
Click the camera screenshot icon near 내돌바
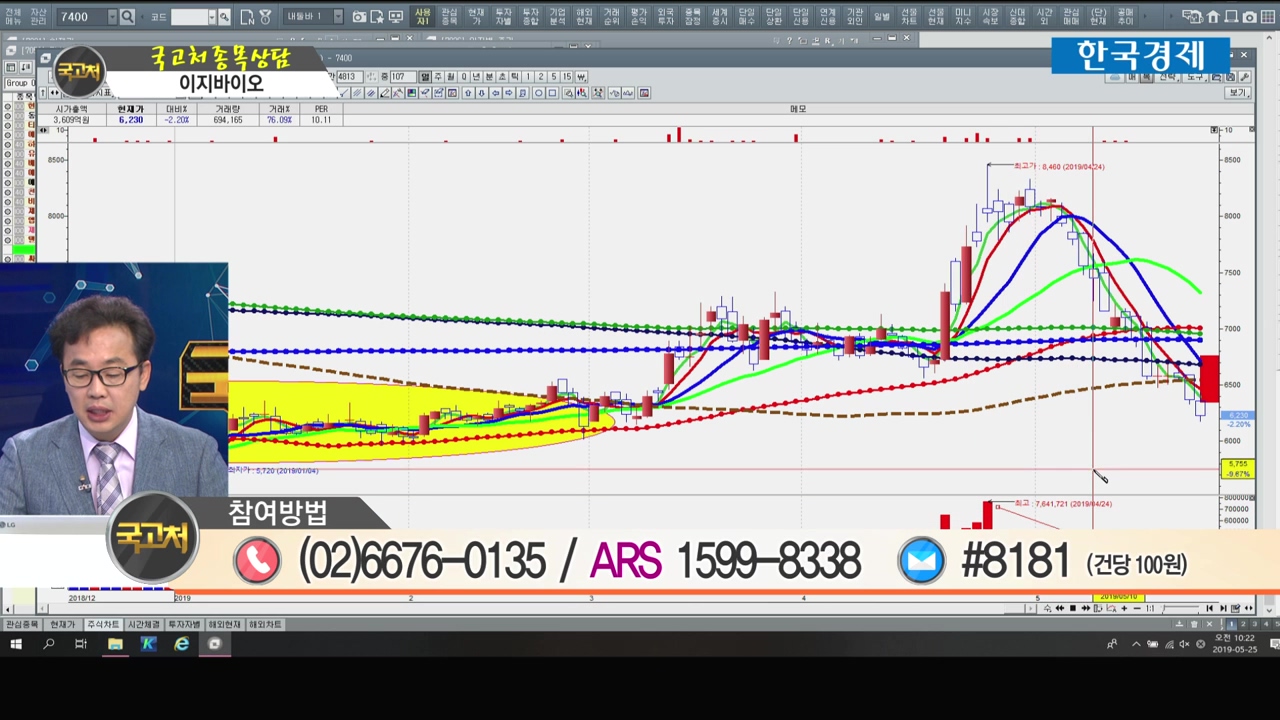[359, 17]
